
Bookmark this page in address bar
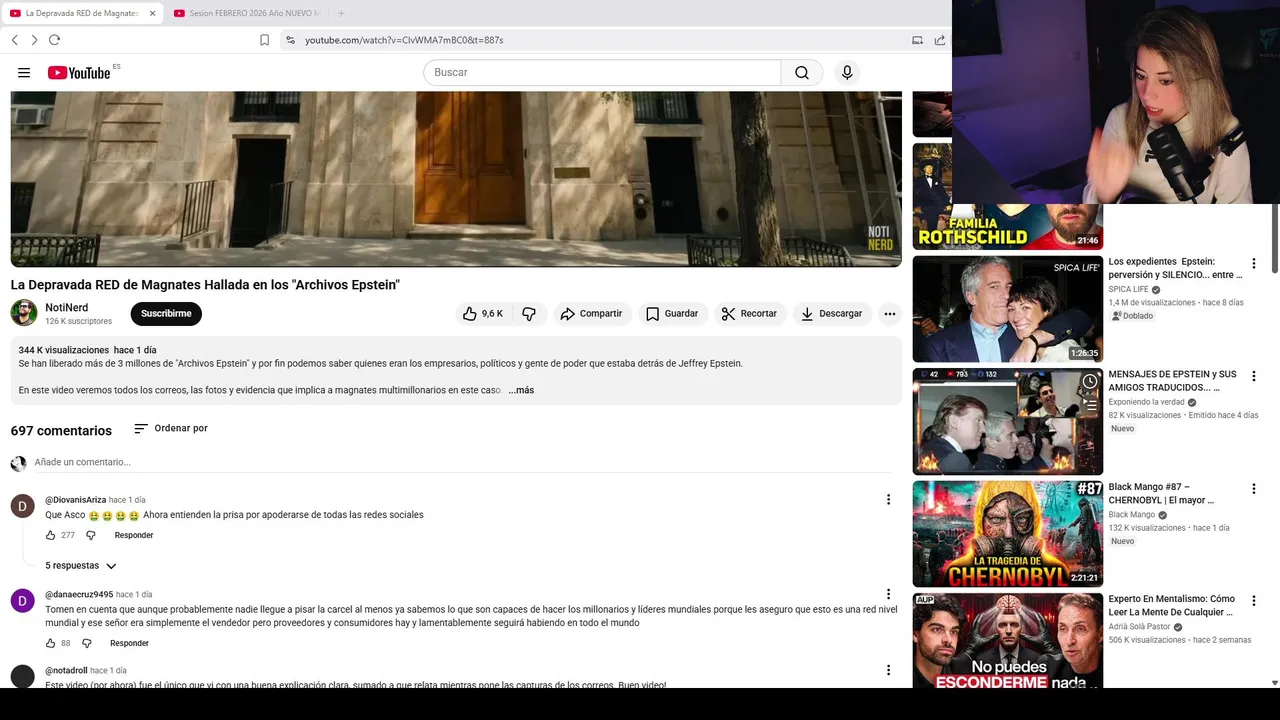point(264,40)
